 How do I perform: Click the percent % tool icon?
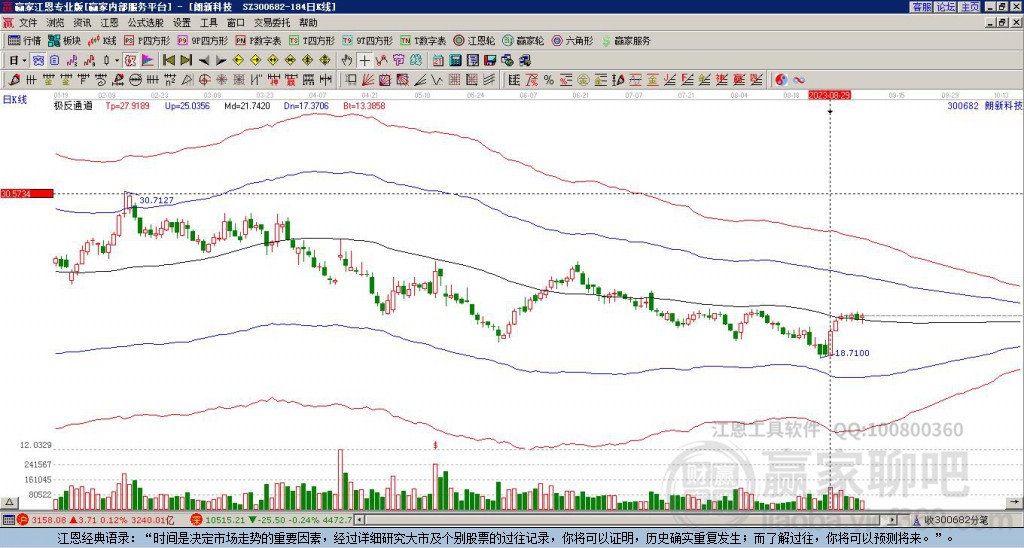tap(548, 80)
